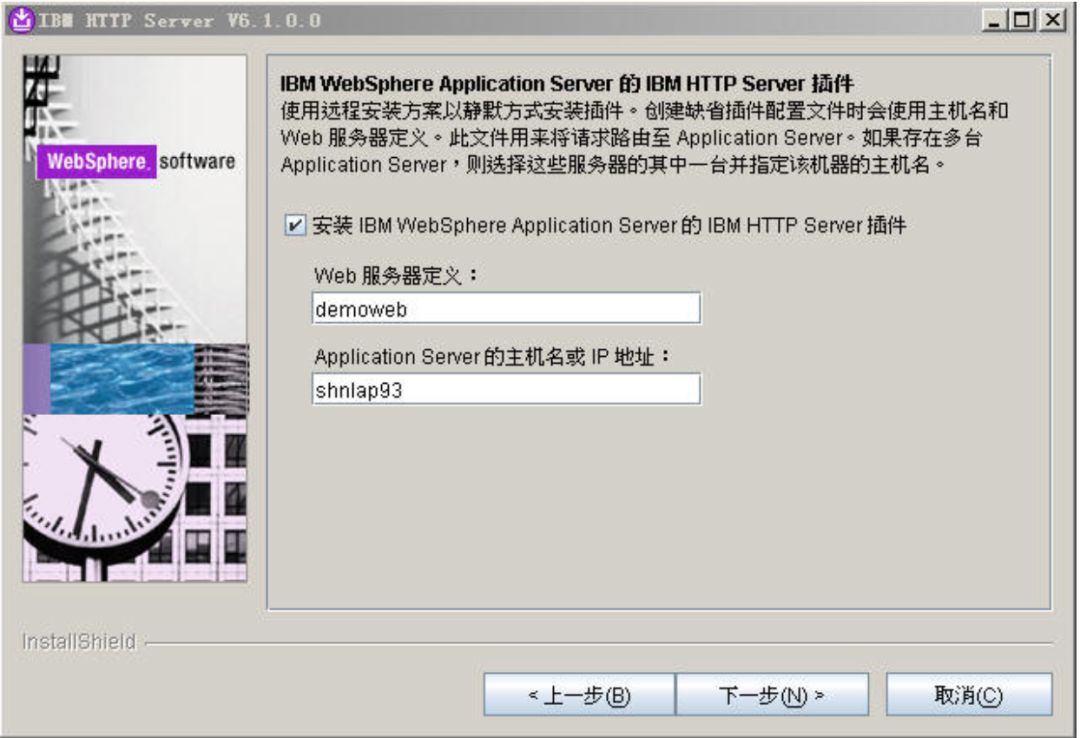1080x738 pixels.
Task: Click the installer icon in title bar
Action: click(x=21, y=20)
